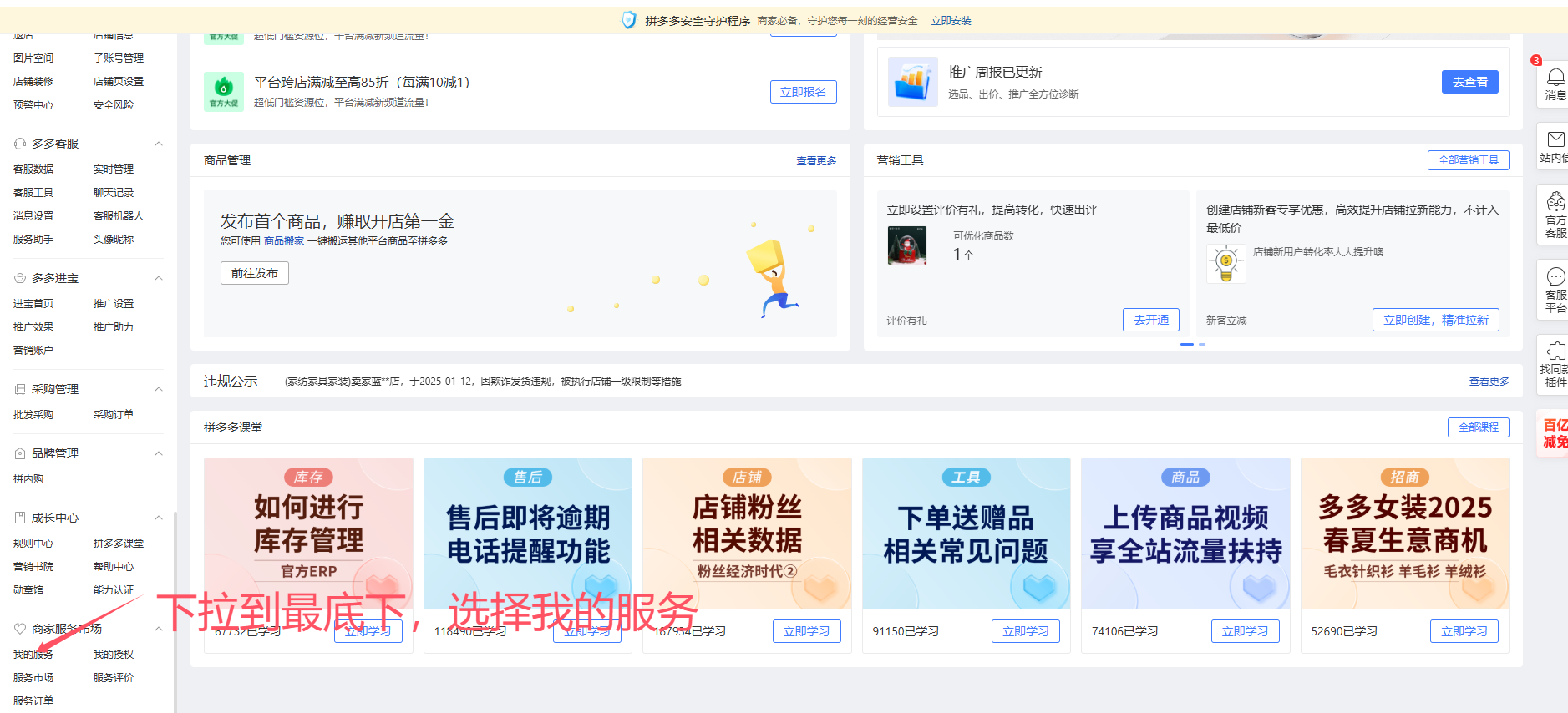This screenshot has height=713, width=1568.
Task: Open 聊天记录 in sidebar
Action: coord(114,193)
